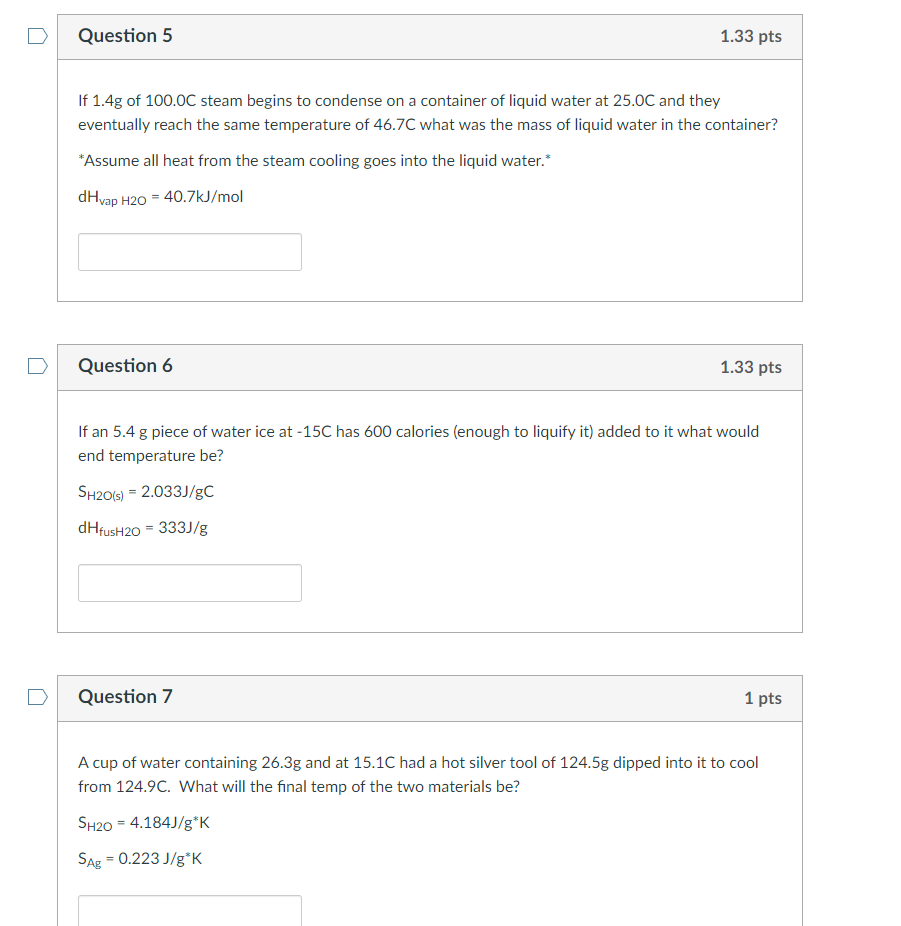Select the SH2O(s) value text in Question 6
Screen dimensions: 901x926
[x=147, y=491]
